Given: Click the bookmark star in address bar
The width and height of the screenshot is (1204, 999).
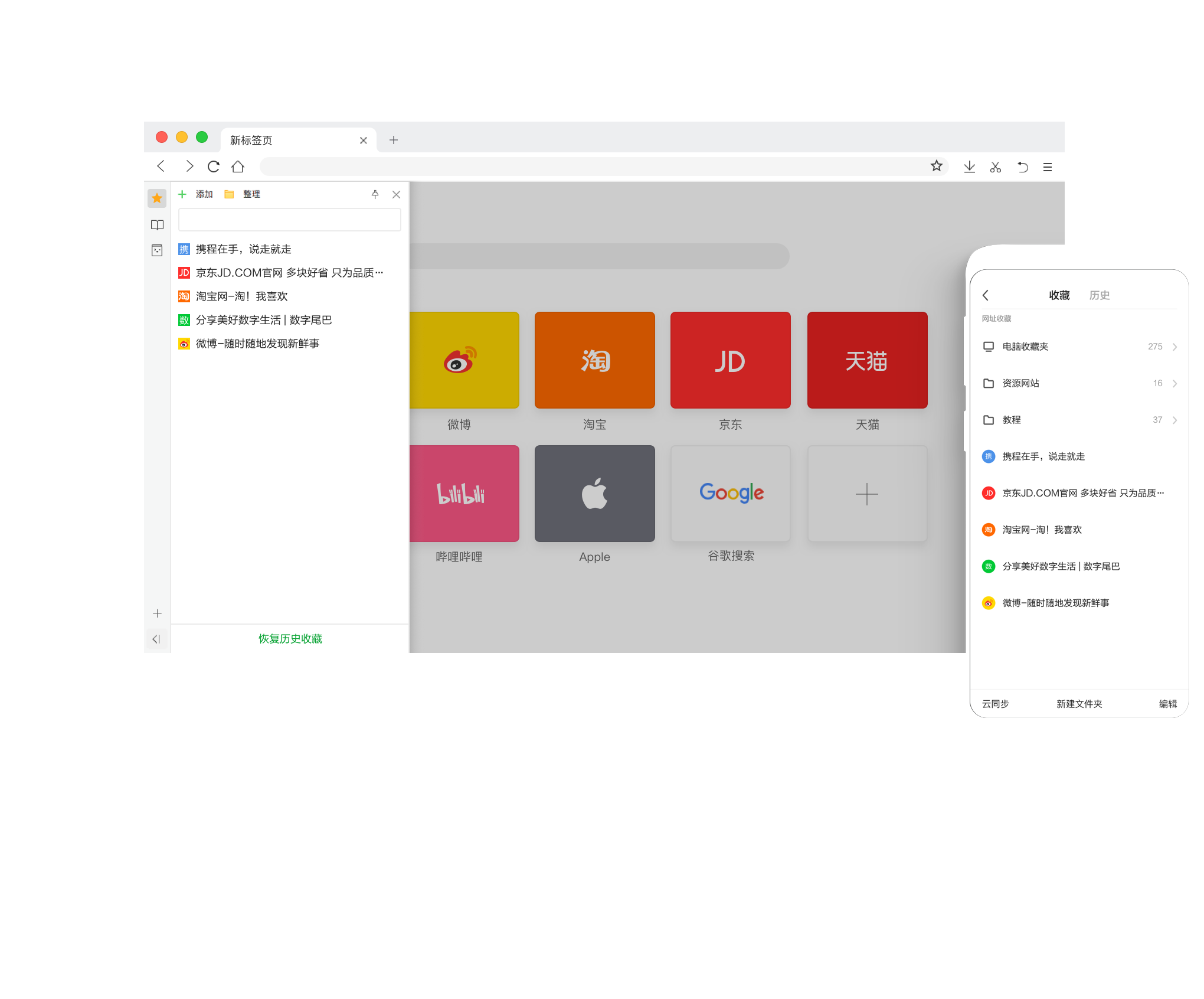Looking at the screenshot, I should [936, 166].
